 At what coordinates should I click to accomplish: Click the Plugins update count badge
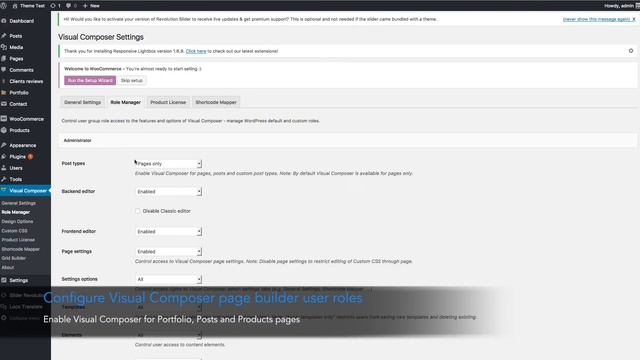(x=30, y=157)
